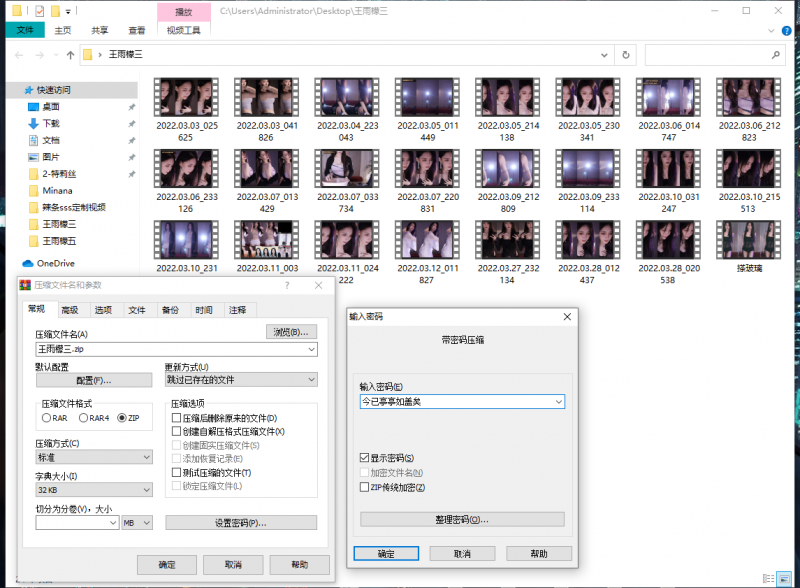800x588 pixels.
Task: Click the Up directory arrow icon
Action: (70, 54)
